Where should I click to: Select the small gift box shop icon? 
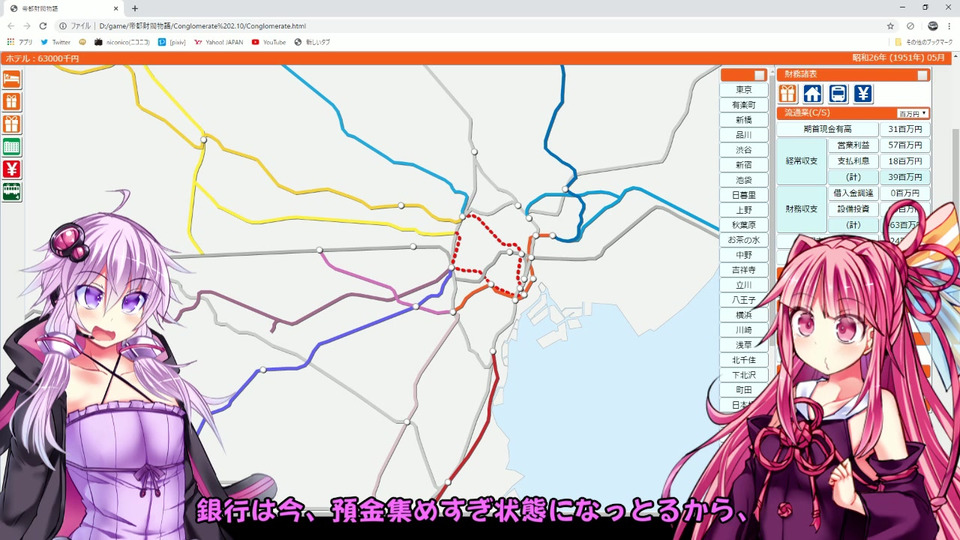pos(12,102)
